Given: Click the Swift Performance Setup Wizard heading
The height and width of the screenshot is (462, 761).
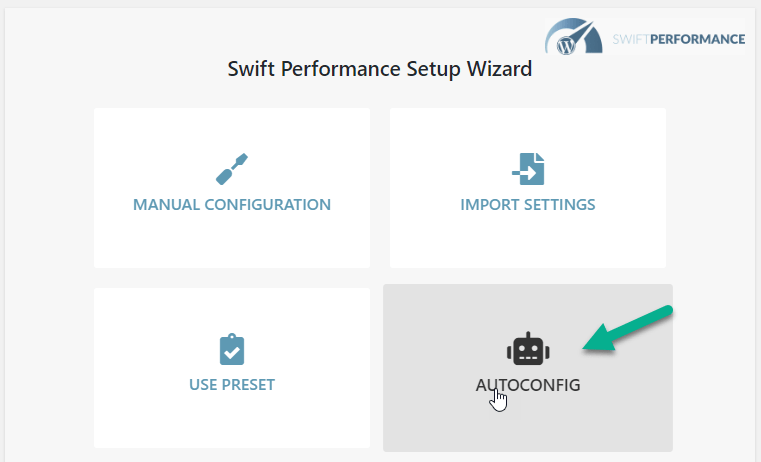Looking at the screenshot, I should pos(380,69).
